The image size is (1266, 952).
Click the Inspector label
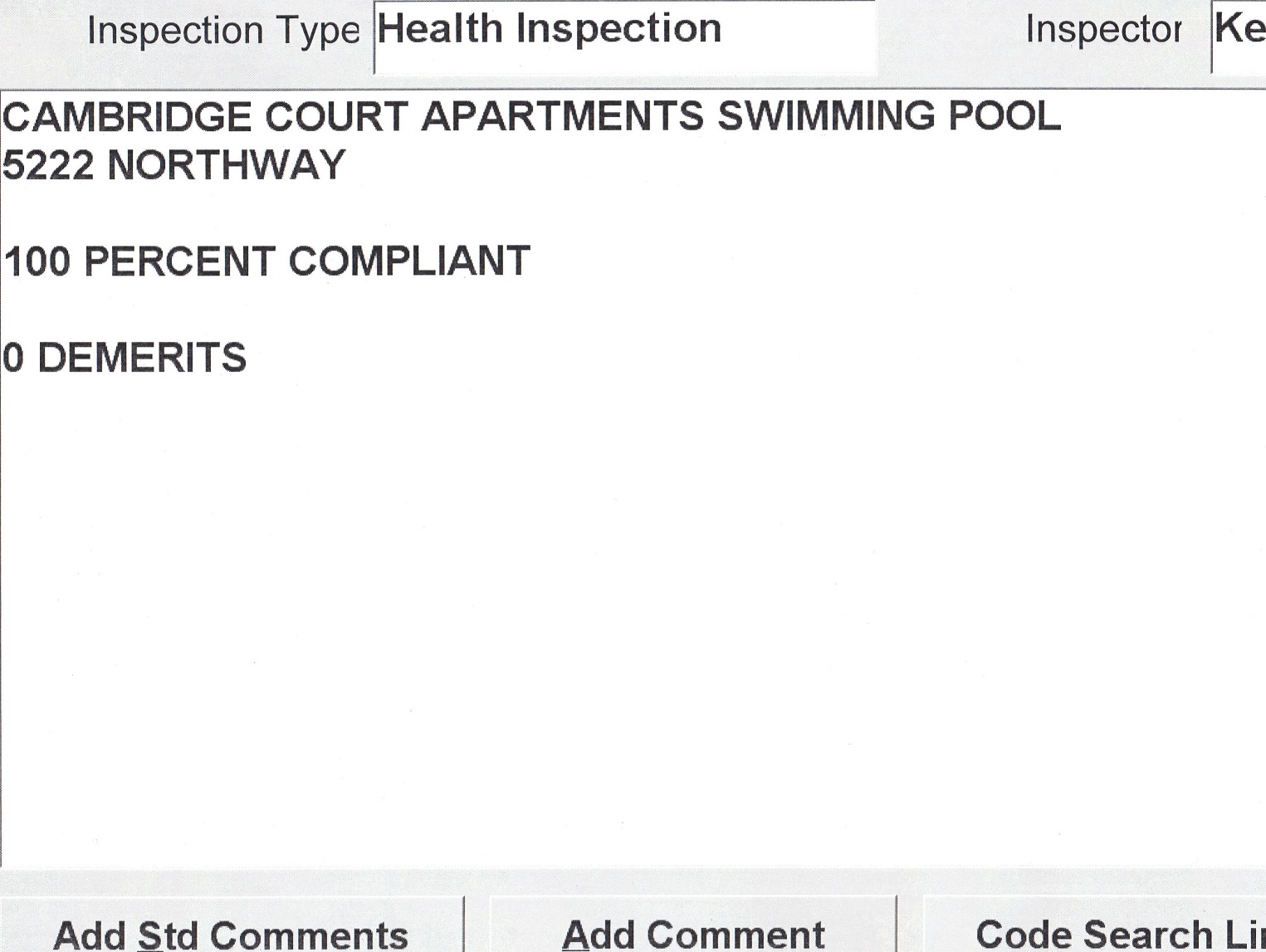click(x=1103, y=30)
